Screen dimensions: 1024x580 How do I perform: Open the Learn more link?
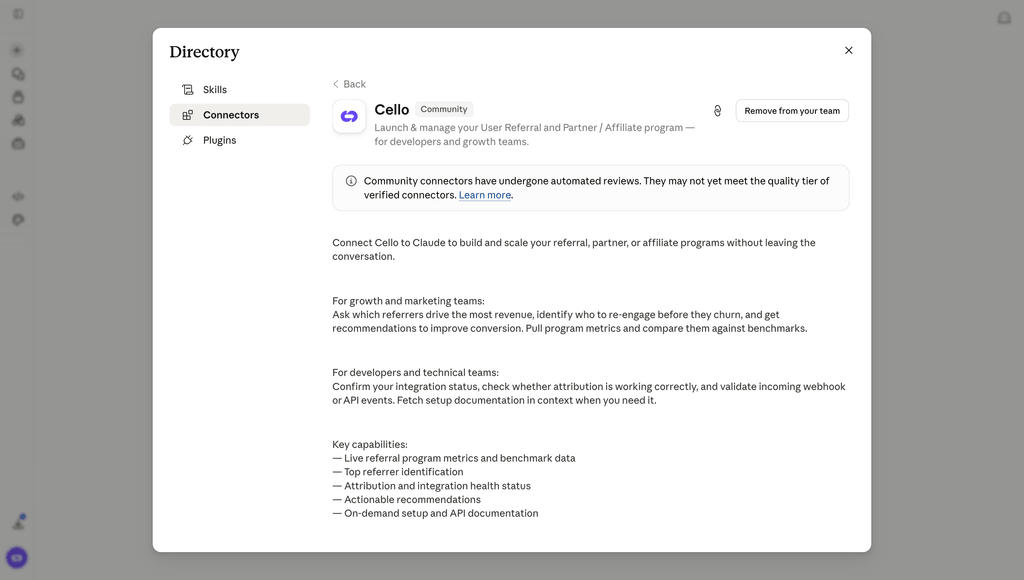pos(485,195)
